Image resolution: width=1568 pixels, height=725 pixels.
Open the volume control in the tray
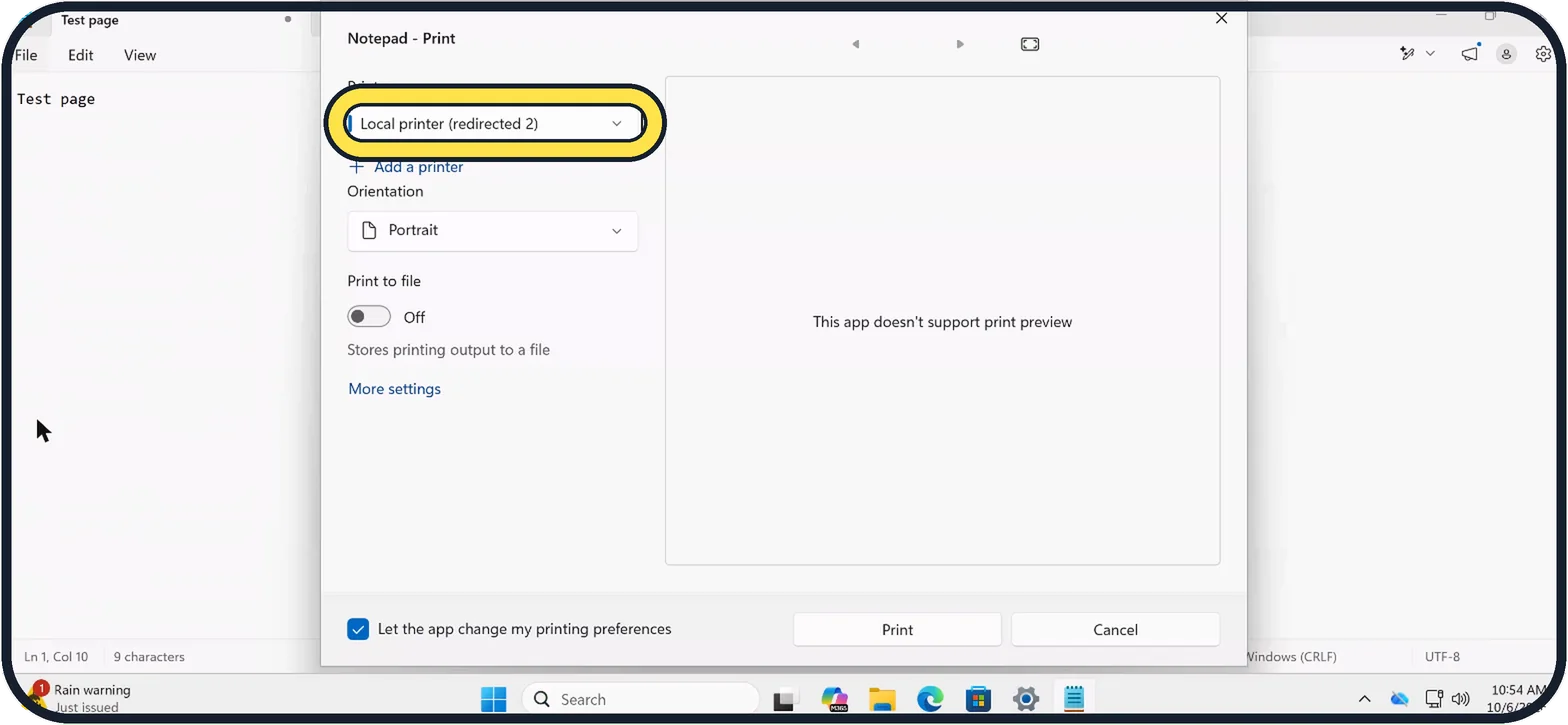coord(1460,699)
